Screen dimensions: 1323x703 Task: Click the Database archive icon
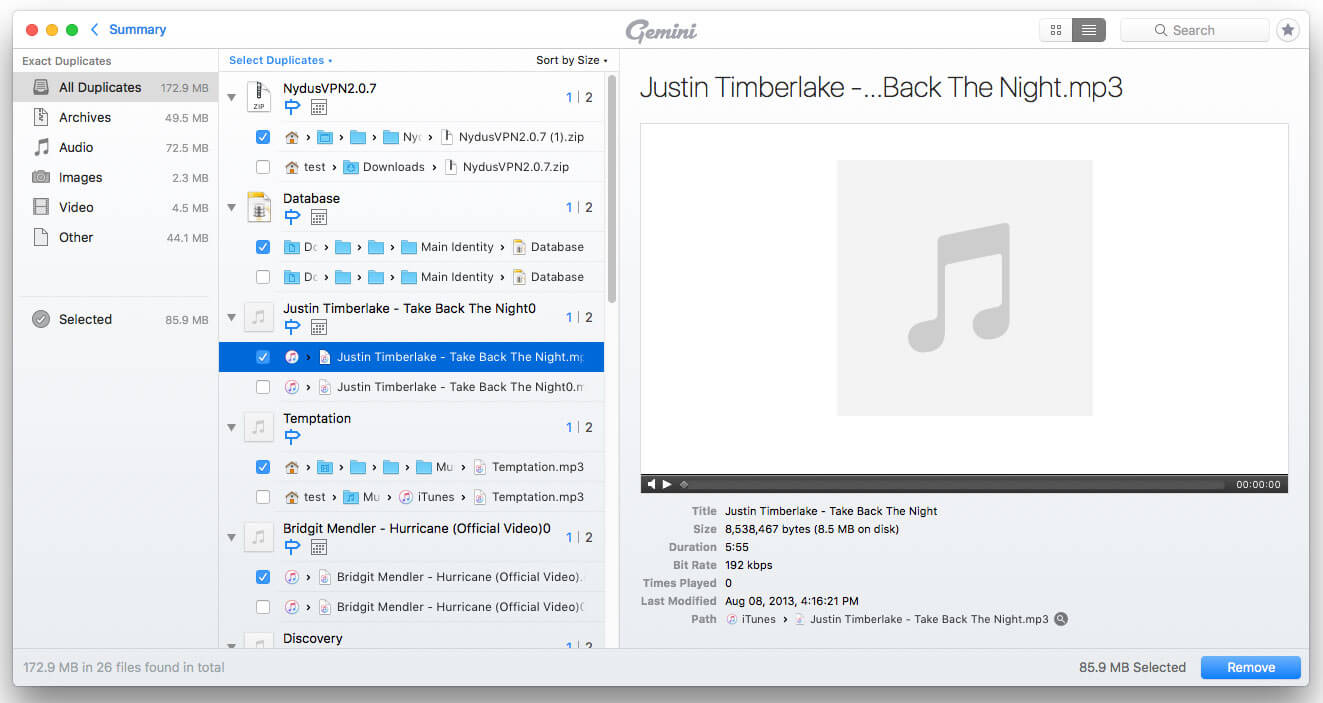pos(259,207)
